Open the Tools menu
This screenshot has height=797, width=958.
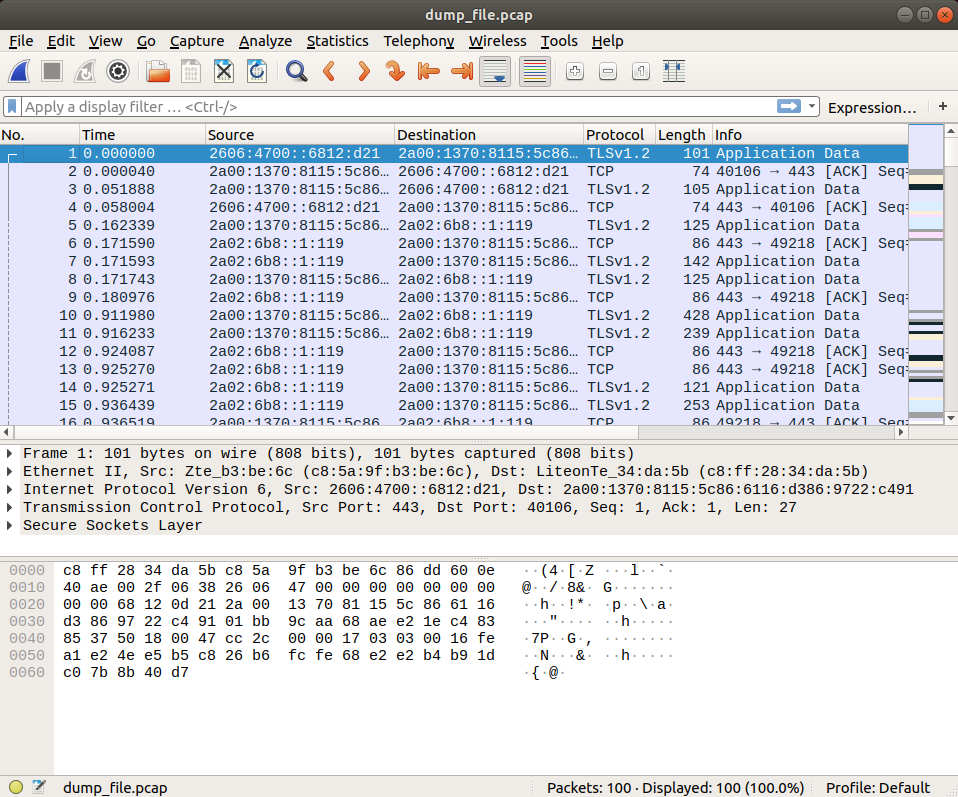point(559,41)
